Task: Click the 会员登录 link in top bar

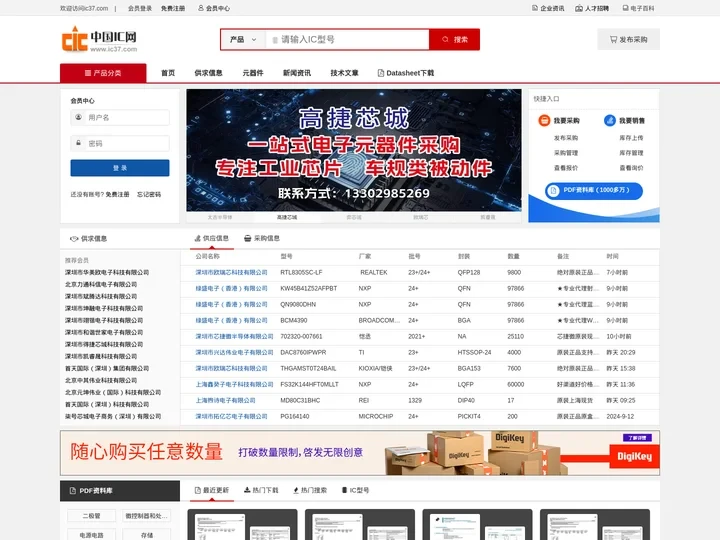Action: tap(140, 8)
